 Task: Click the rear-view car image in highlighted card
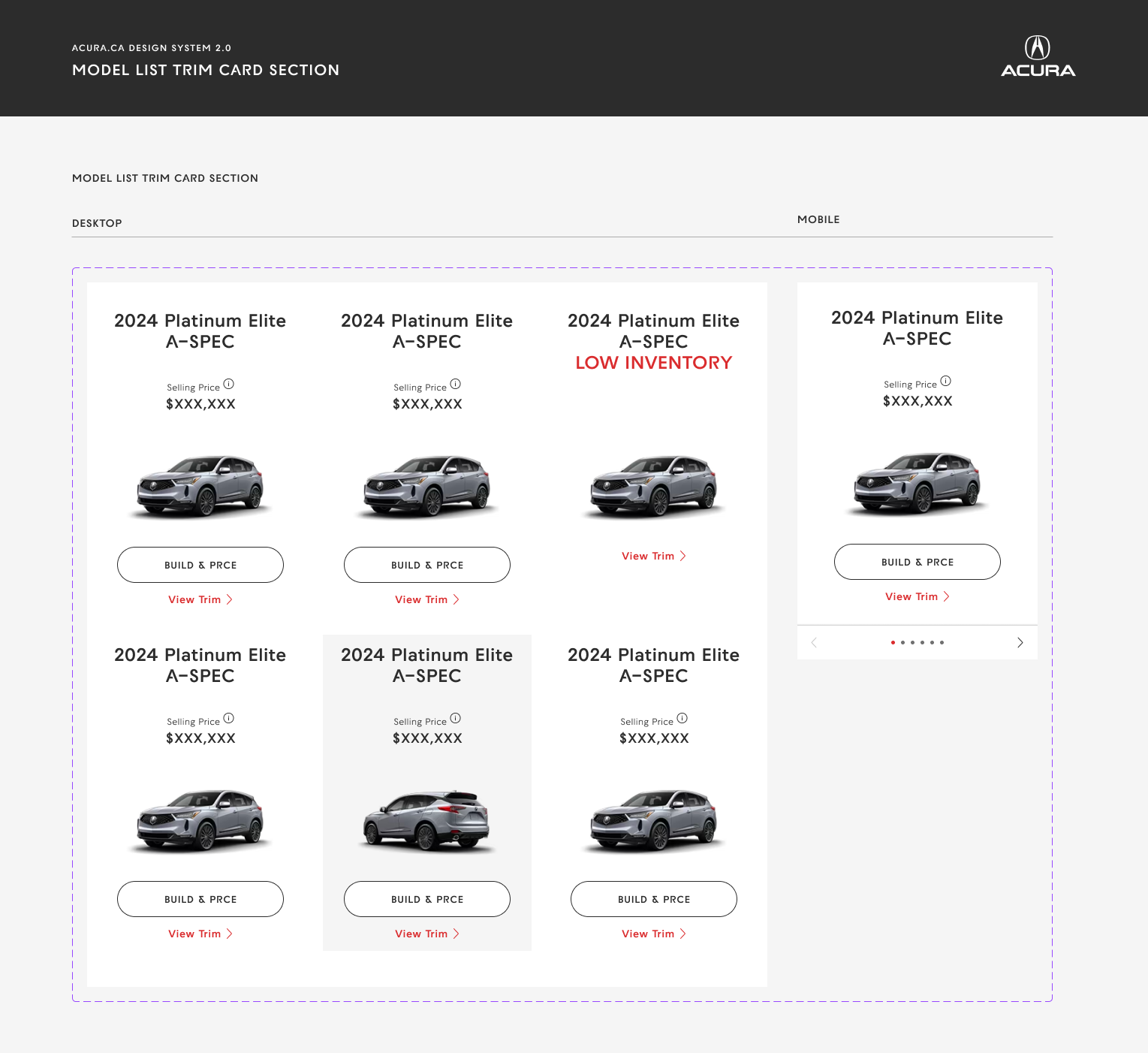click(427, 820)
